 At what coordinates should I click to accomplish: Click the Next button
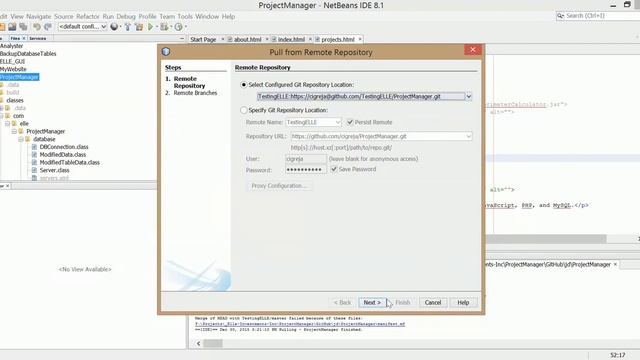[372, 302]
